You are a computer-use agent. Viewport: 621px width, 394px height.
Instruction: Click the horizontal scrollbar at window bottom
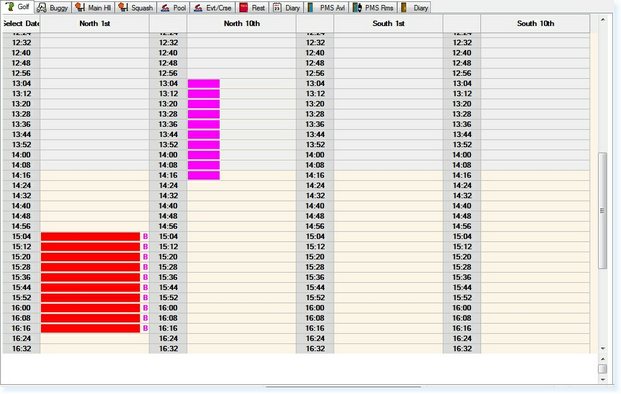point(343,387)
